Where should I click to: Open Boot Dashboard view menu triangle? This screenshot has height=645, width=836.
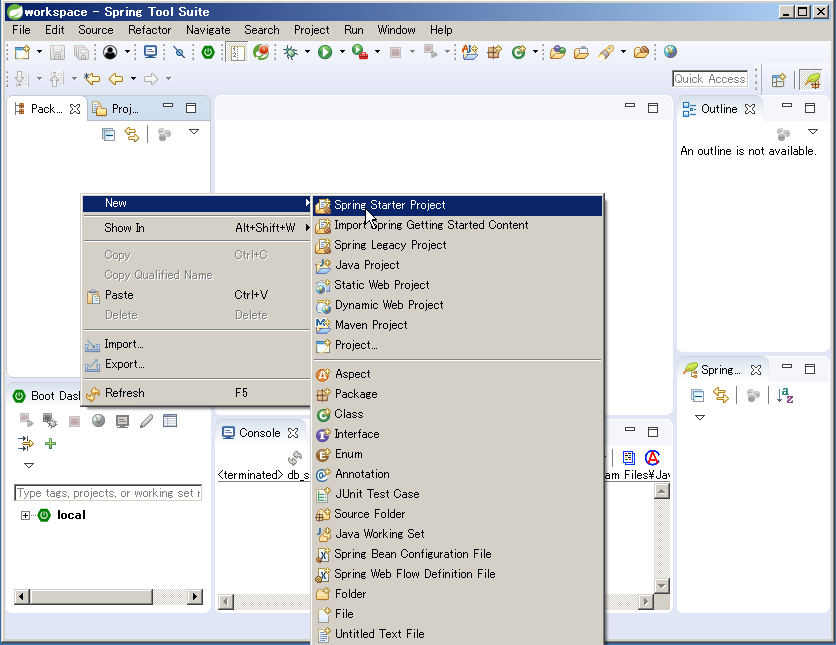29,465
